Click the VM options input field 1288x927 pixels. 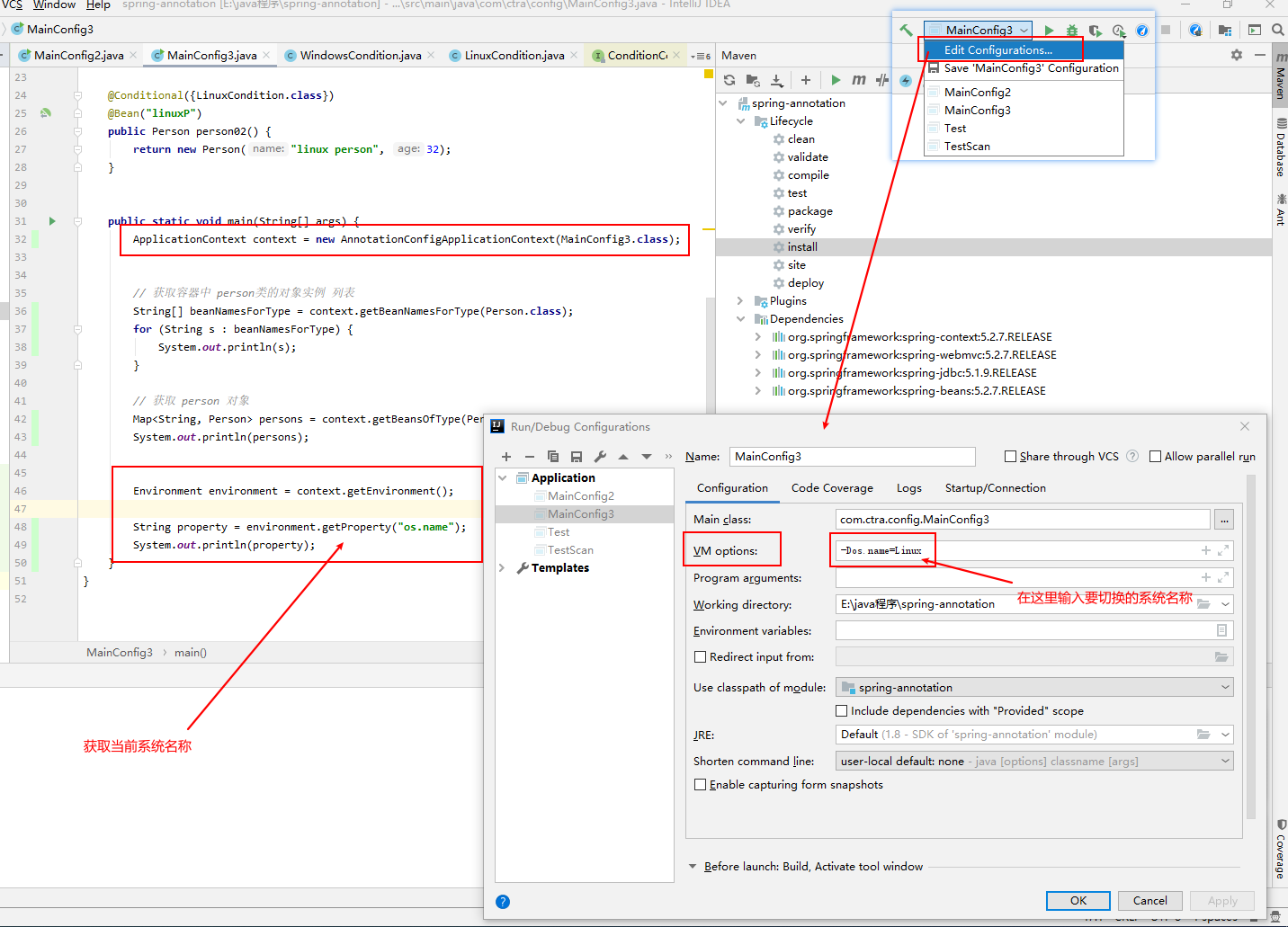click(1034, 550)
